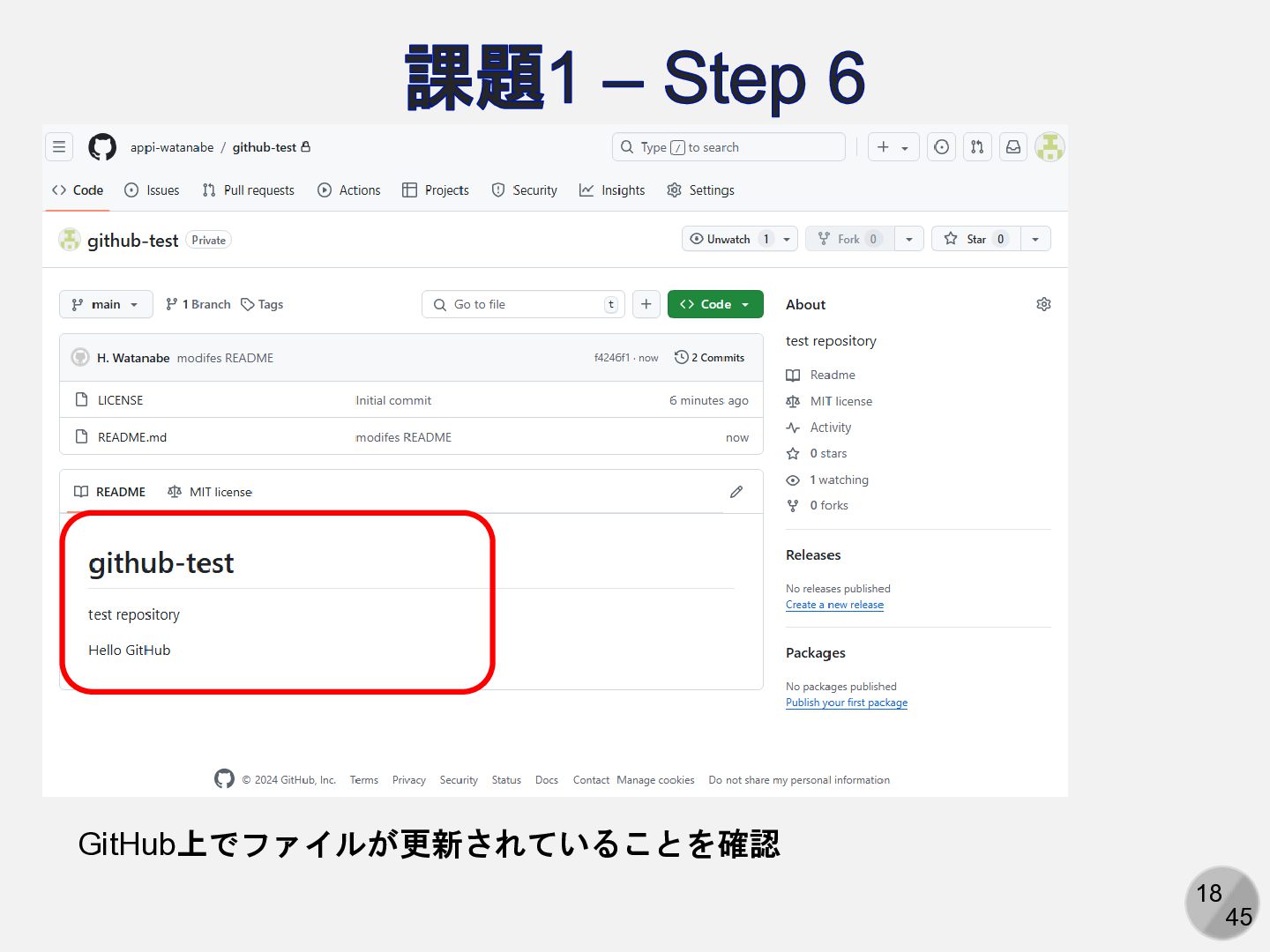Image resolution: width=1270 pixels, height=952 pixels.
Task: Select the Code tab
Action: (78, 190)
